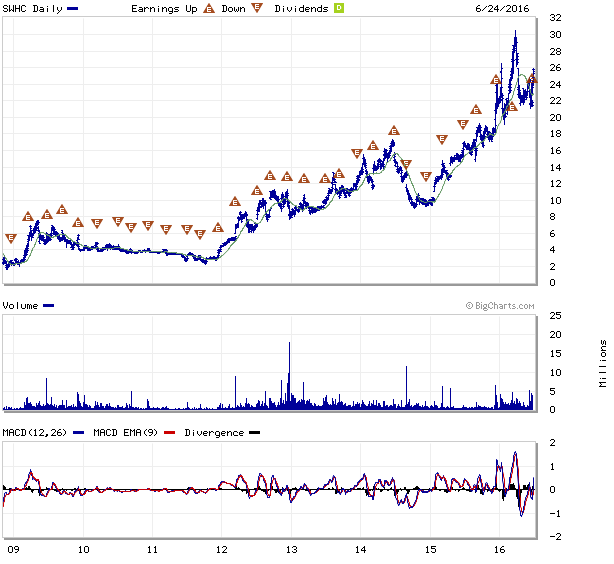Click the green Dividends D legend icon
The width and height of the screenshot is (614, 564).
click(x=338, y=8)
